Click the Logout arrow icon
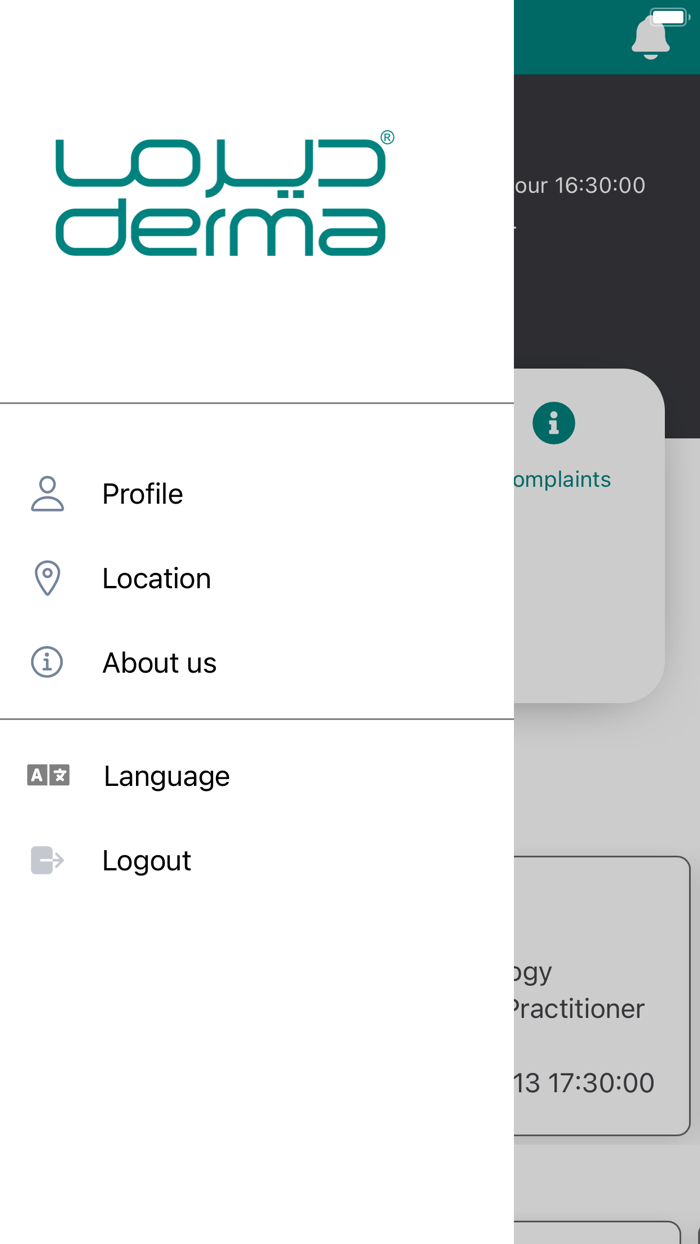The image size is (700, 1244). point(47,860)
